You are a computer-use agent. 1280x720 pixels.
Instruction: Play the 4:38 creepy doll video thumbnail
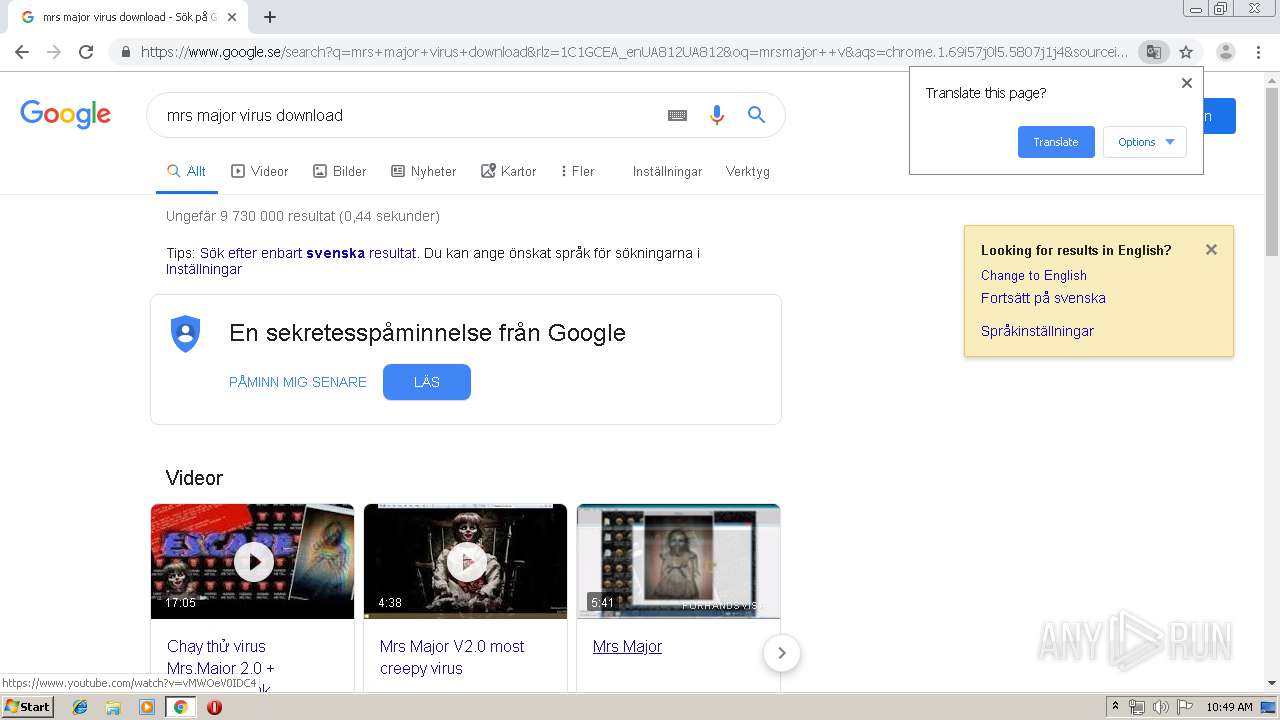[466, 561]
